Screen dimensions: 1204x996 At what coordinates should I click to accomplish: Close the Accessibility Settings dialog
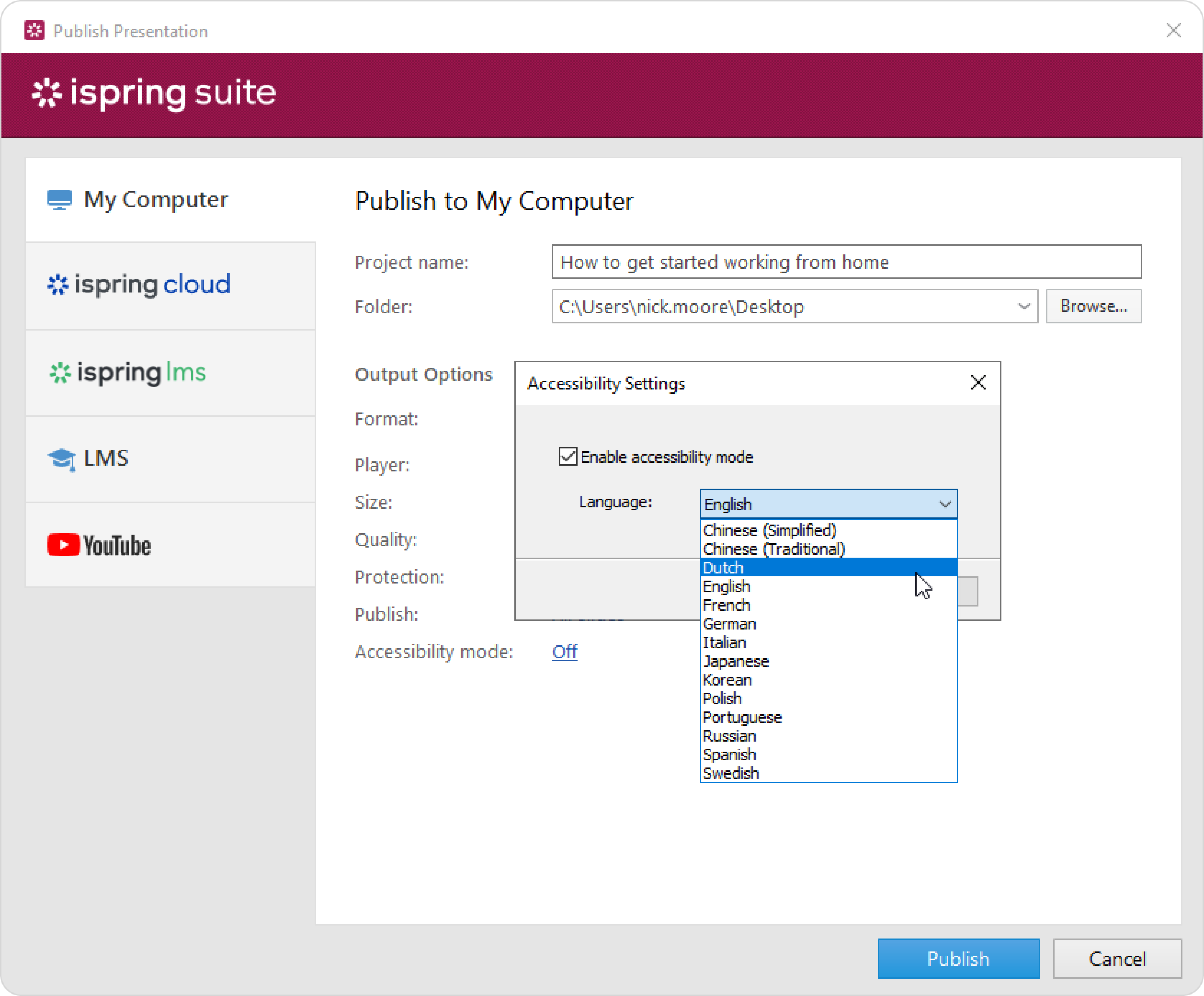[x=978, y=382]
